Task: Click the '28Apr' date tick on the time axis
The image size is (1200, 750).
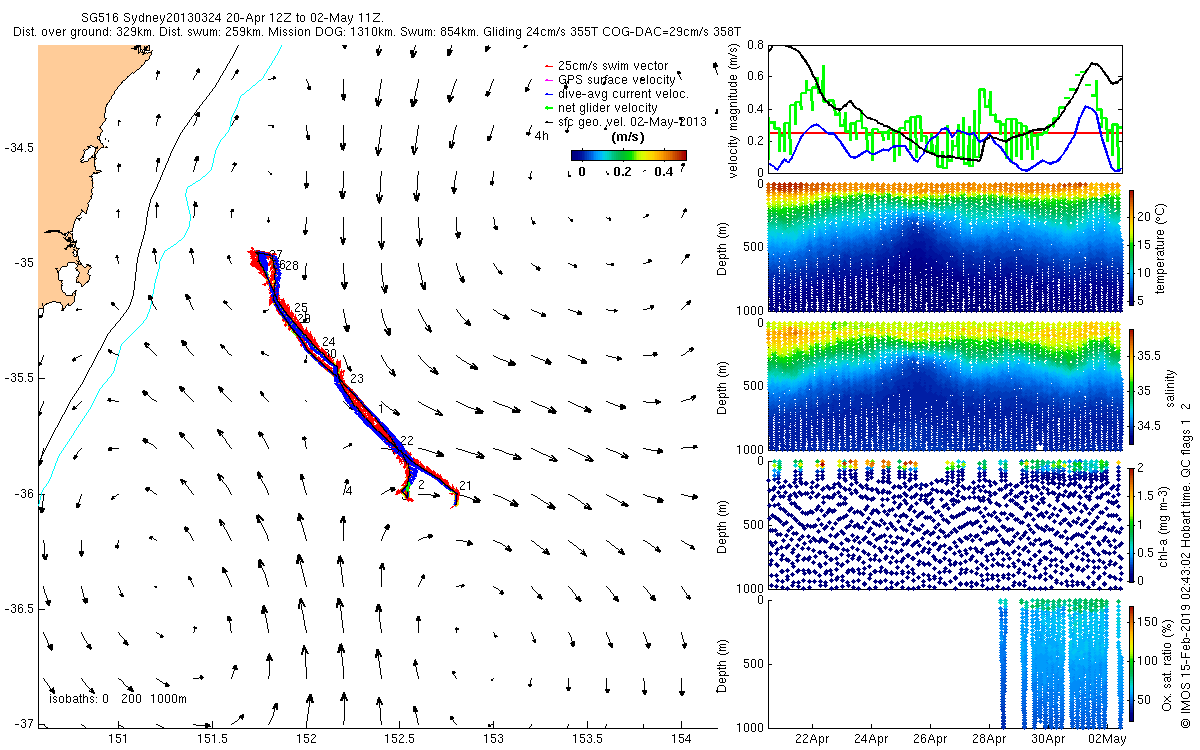Action: coord(989,739)
